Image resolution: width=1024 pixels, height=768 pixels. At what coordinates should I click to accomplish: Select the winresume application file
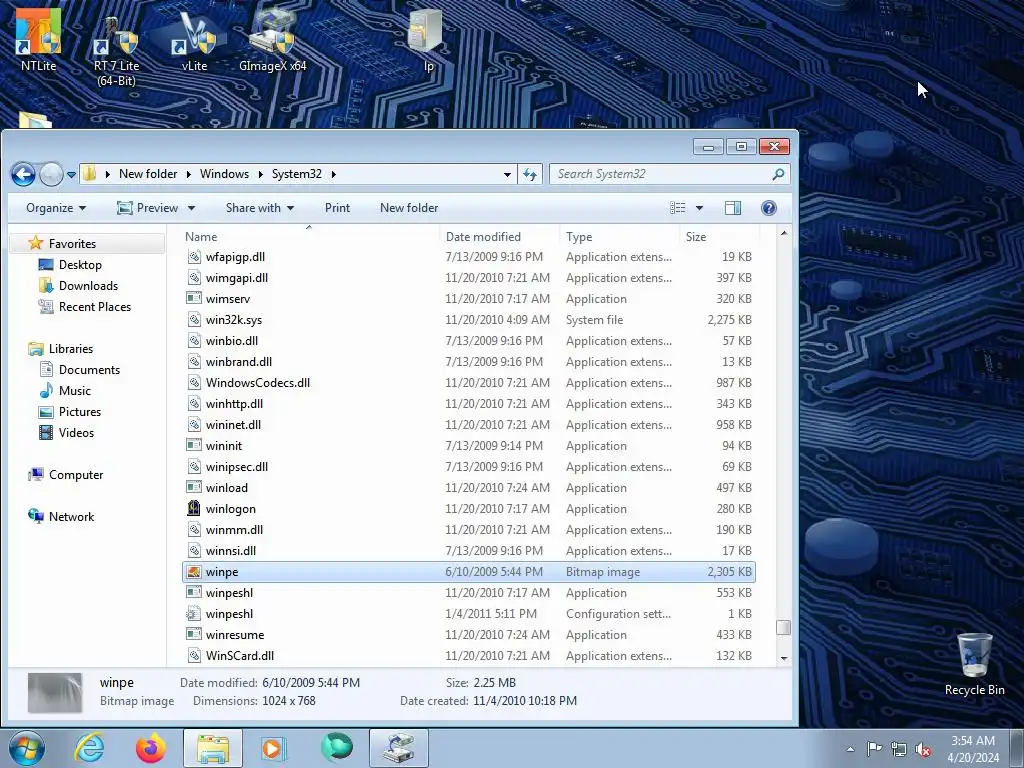click(468, 635)
